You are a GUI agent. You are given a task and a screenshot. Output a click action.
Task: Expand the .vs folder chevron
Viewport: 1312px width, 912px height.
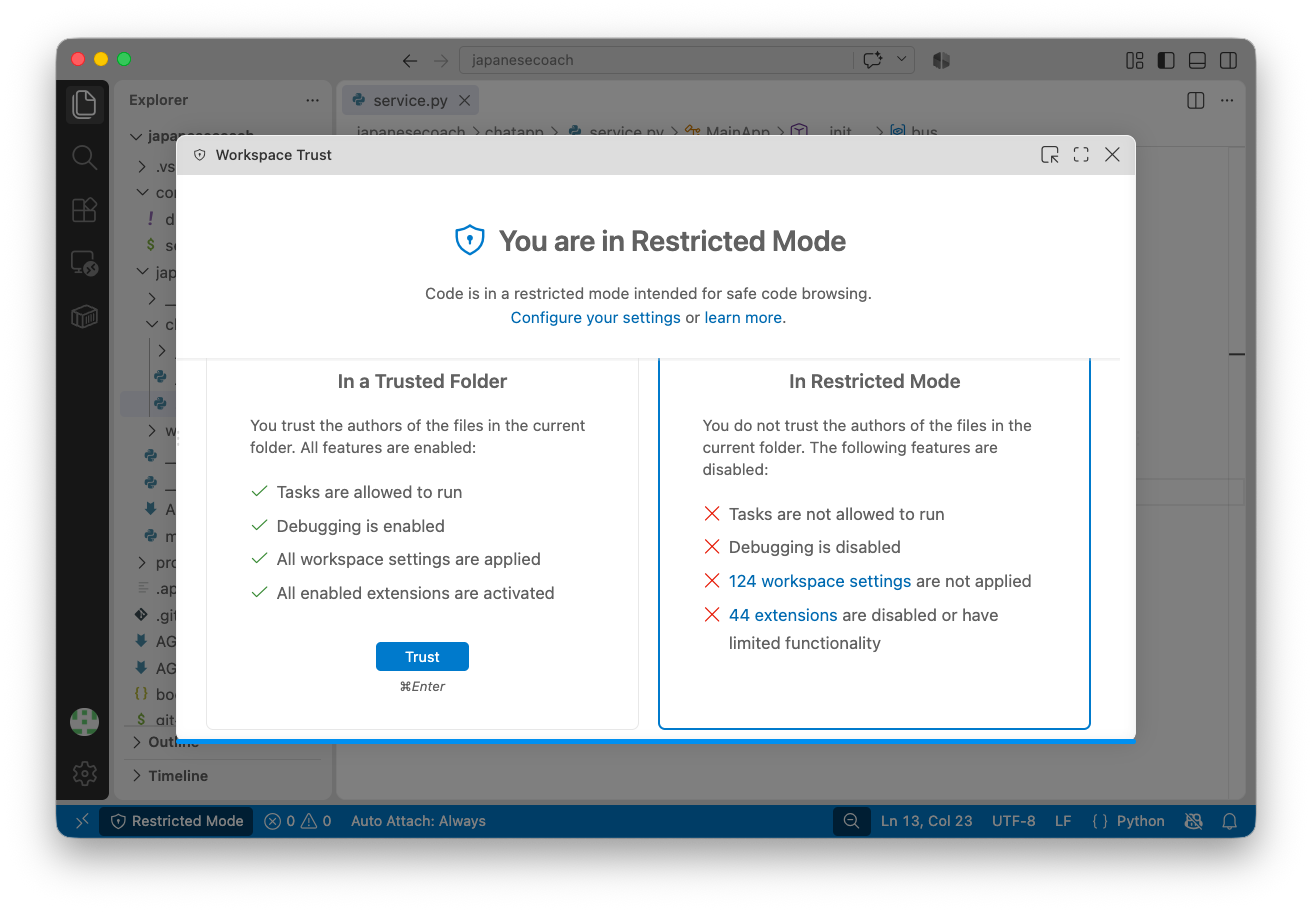(x=142, y=166)
